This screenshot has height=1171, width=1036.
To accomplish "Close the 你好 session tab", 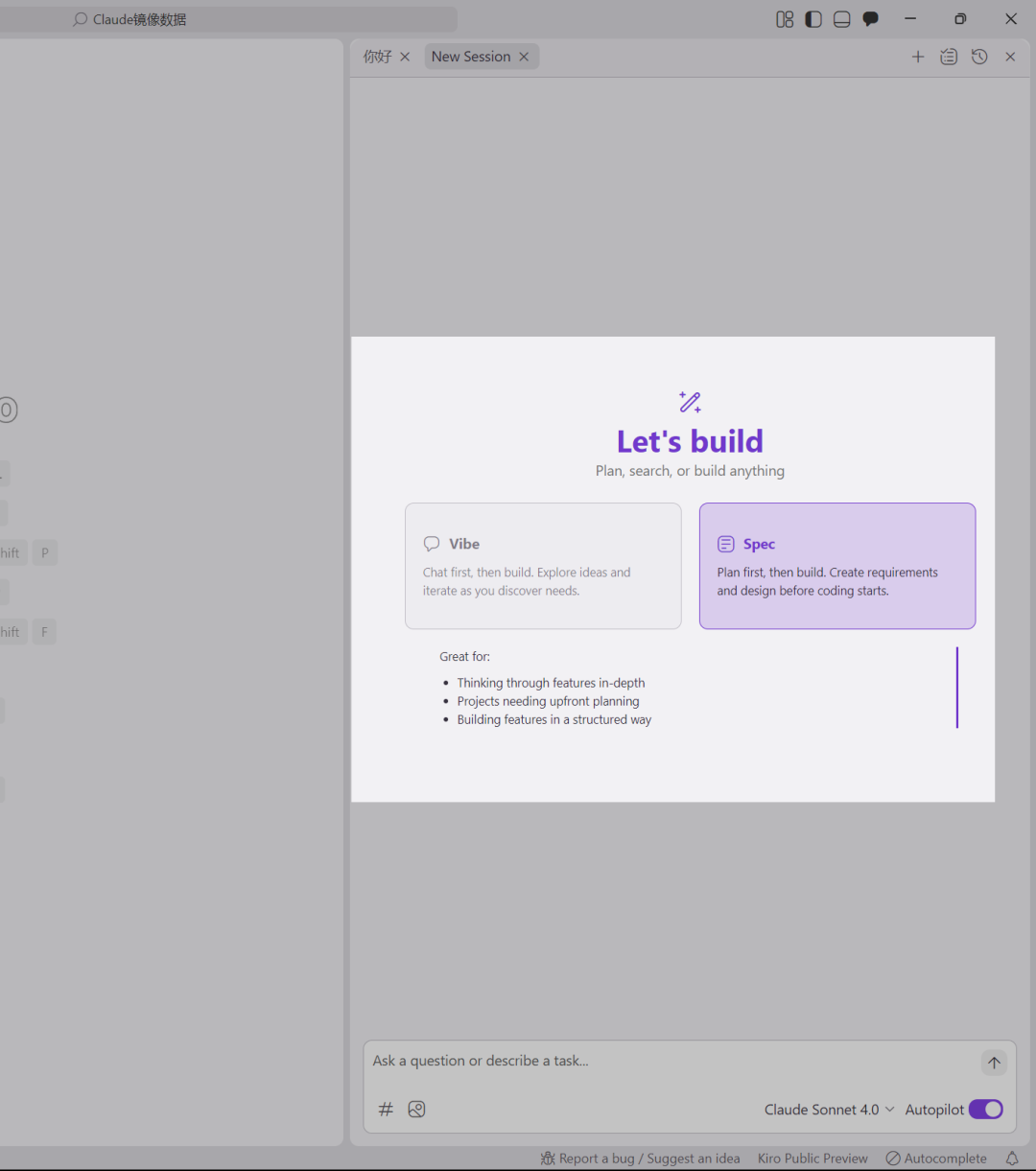I will point(405,57).
